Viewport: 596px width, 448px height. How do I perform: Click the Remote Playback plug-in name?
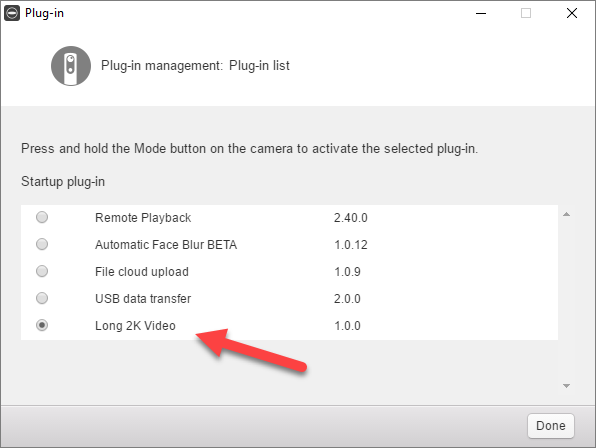[143, 218]
